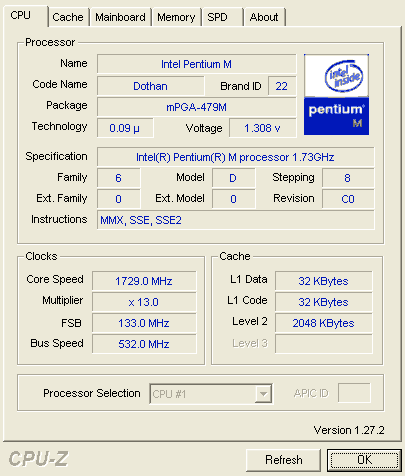The image size is (405, 476).
Task: Click the Intel Inside Pentium M logo
Action: (x=336, y=95)
